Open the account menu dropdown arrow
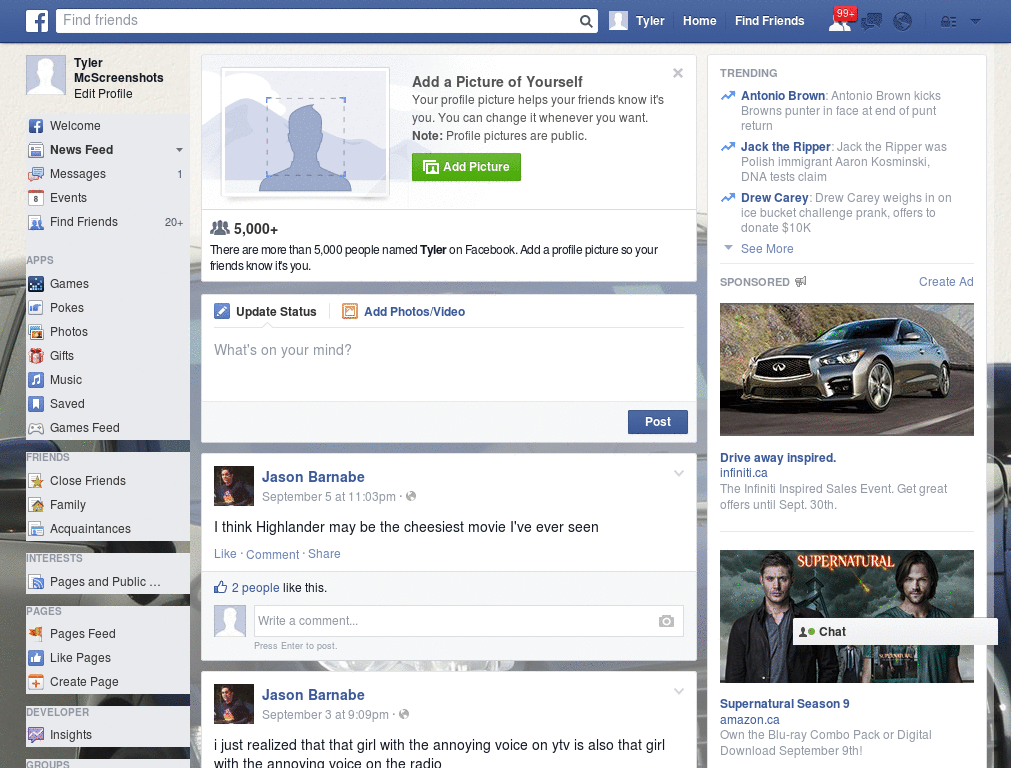Viewport: 1024px width, 768px height. [975, 22]
